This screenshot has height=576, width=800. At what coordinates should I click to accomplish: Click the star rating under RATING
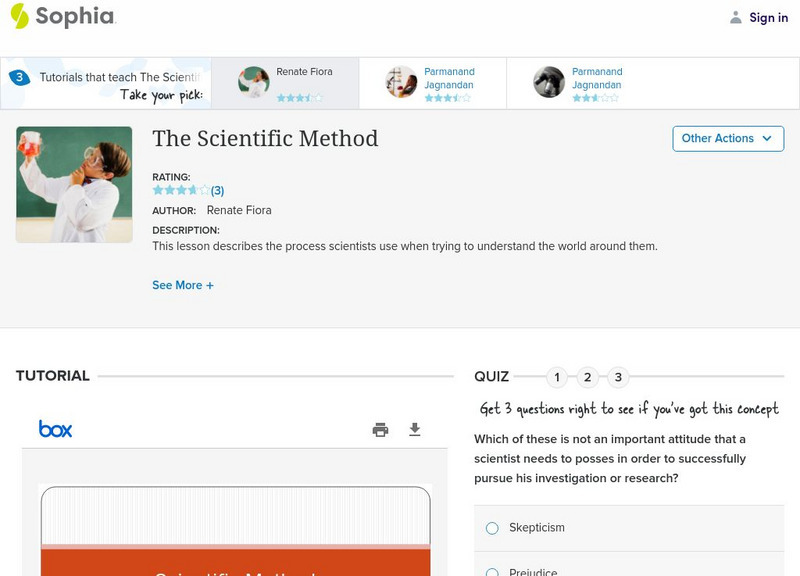tap(181, 190)
